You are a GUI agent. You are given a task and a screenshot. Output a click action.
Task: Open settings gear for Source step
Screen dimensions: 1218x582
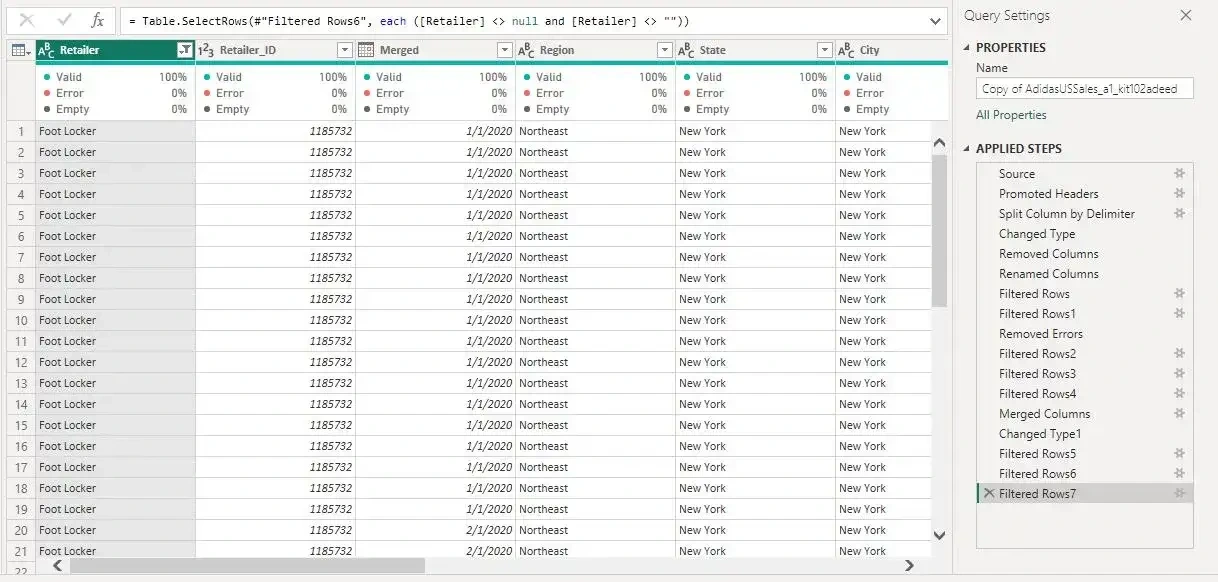[x=1179, y=173]
